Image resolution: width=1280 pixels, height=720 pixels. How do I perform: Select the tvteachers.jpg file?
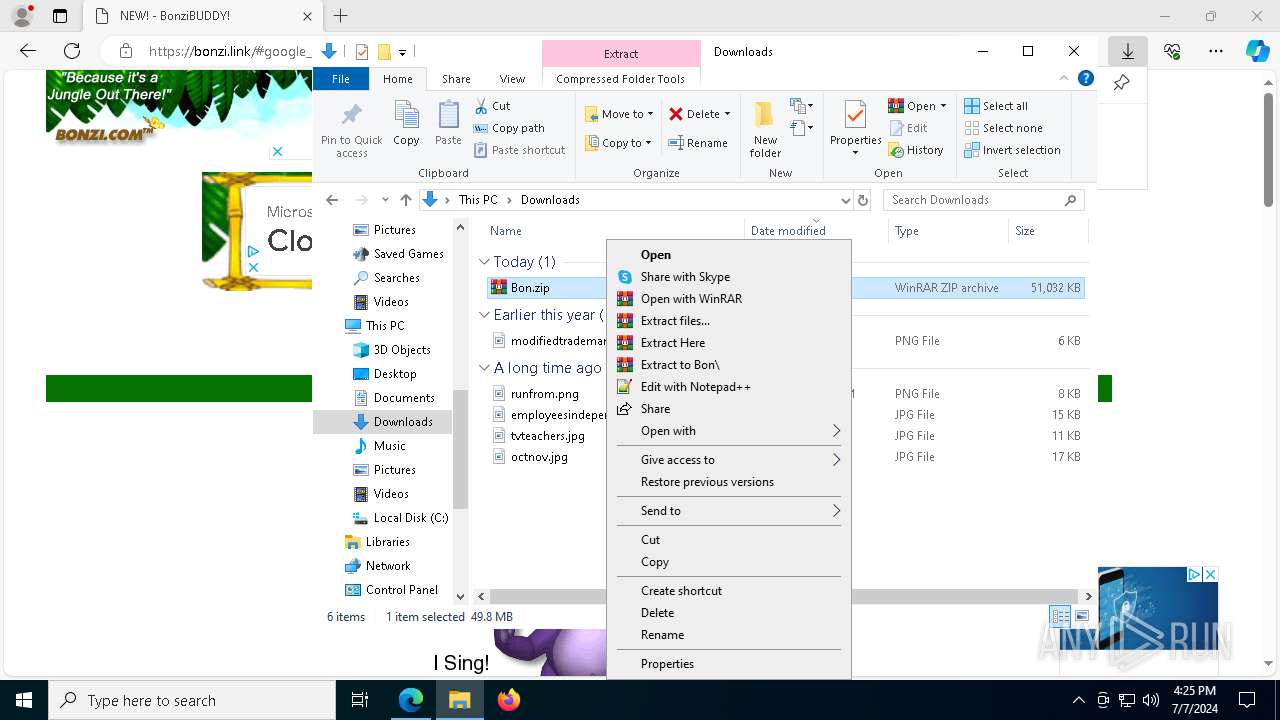tap(547, 436)
